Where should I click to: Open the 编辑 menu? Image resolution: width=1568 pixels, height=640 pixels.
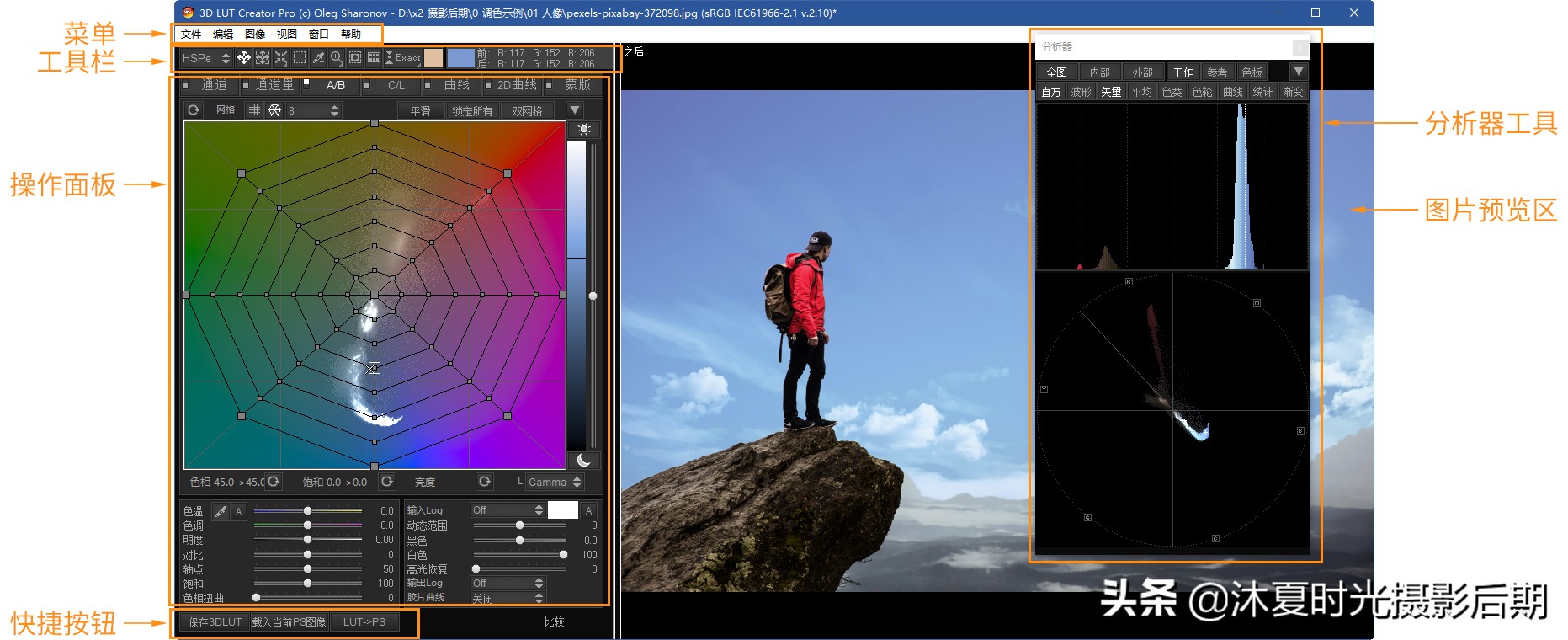pos(223,35)
